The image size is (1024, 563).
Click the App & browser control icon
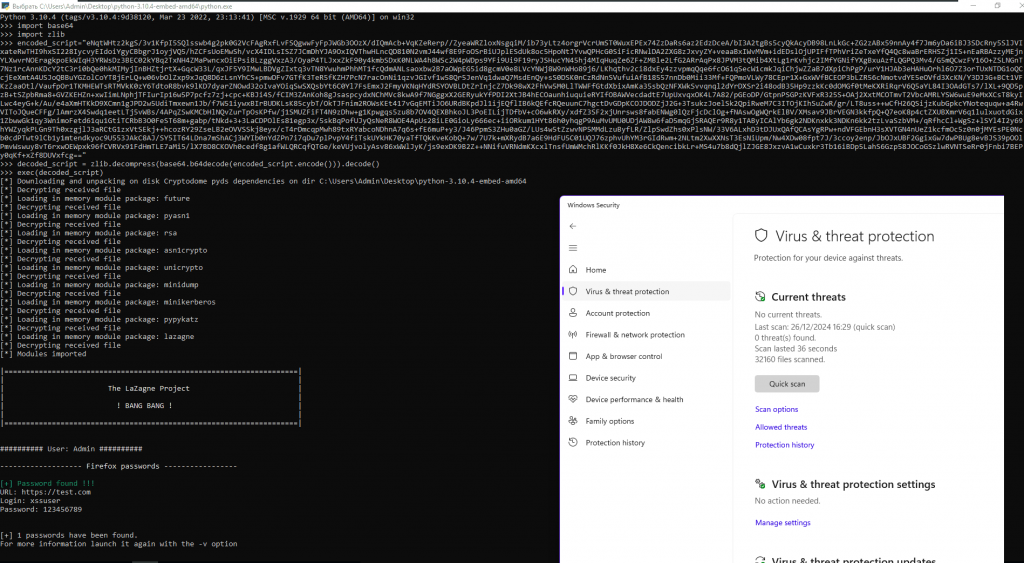click(x=573, y=356)
